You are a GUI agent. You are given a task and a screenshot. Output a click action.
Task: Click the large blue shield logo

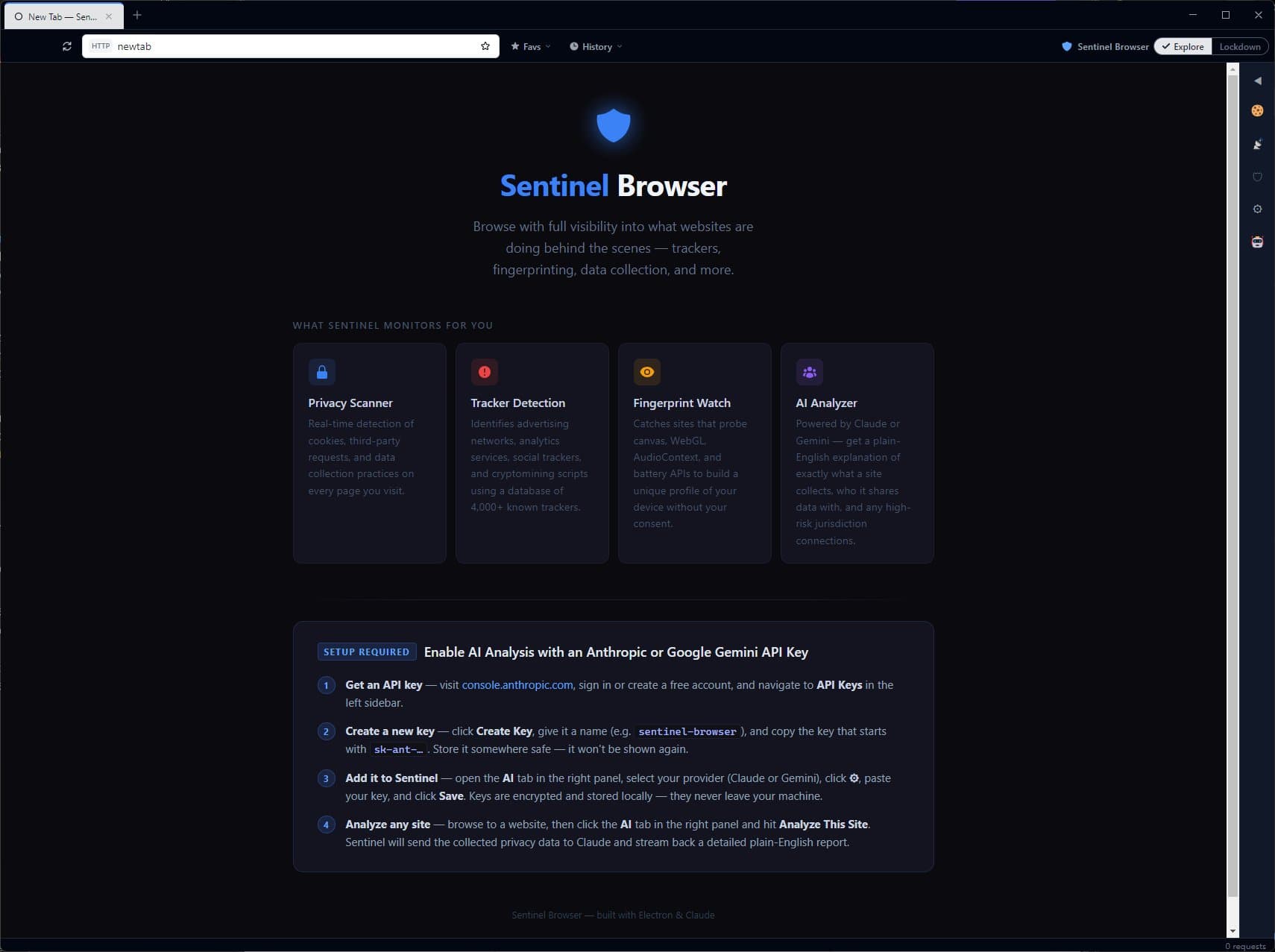click(x=614, y=125)
